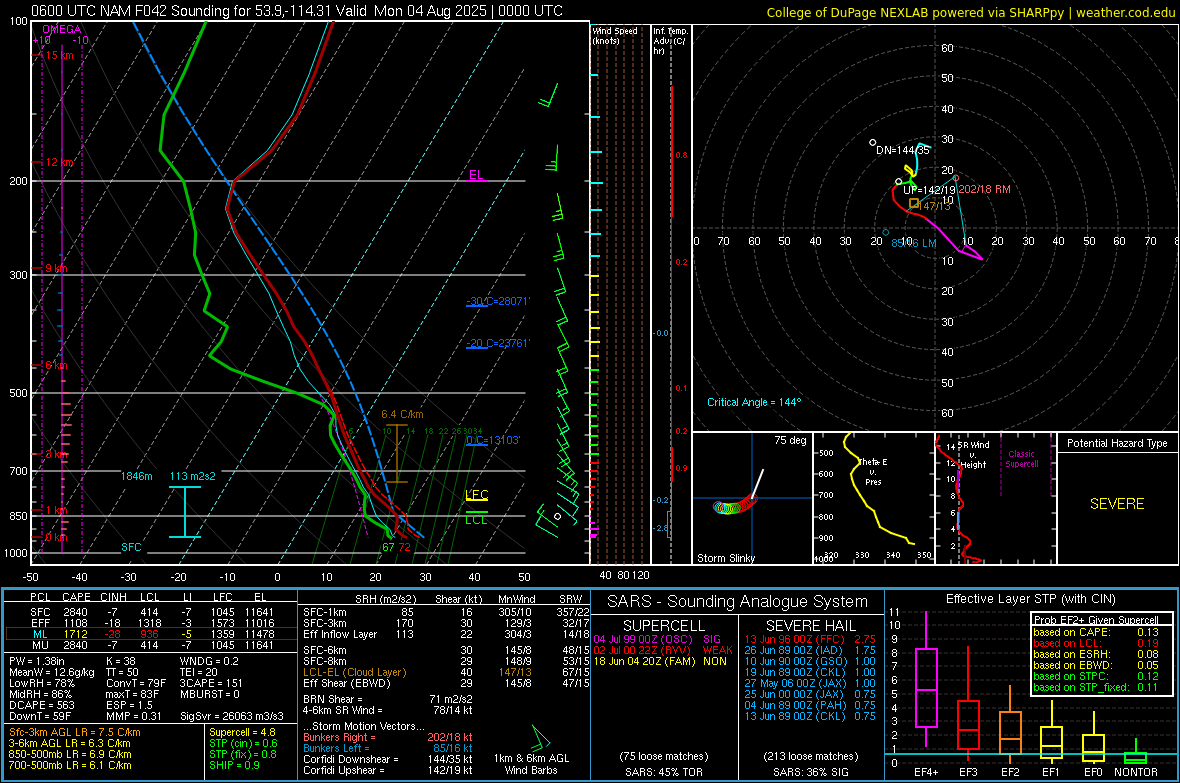Click the "SEVERE HAIL" analogue column header

[810, 626]
